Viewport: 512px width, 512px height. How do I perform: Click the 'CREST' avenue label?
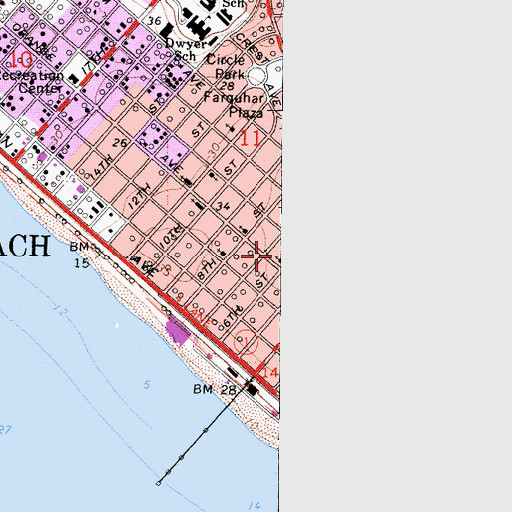pyautogui.click(x=252, y=48)
